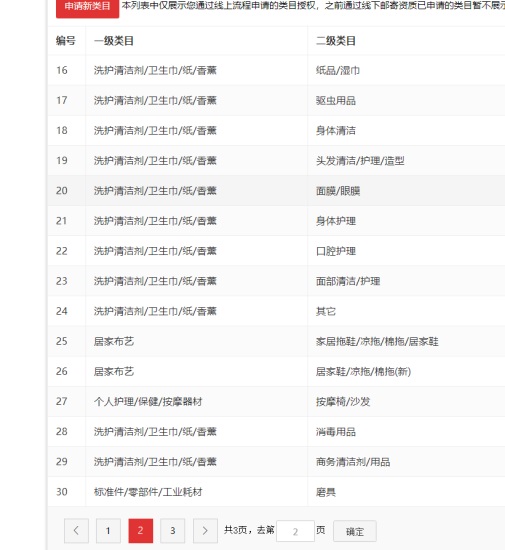
Task: Select row 27 按摩椅/沙发
Action: pyautogui.click(x=276, y=401)
